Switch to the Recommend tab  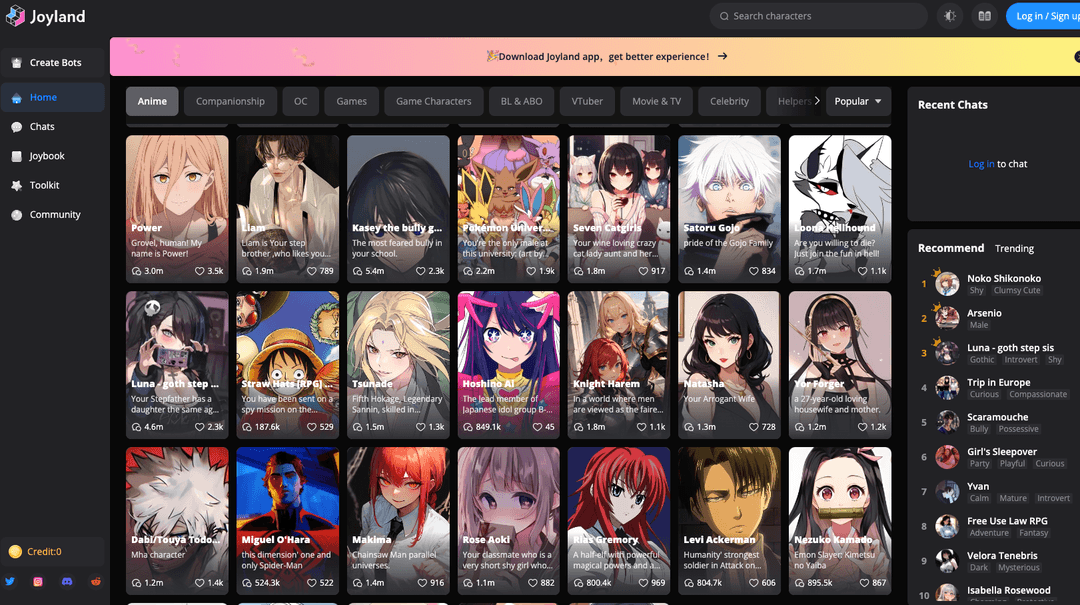(x=951, y=248)
